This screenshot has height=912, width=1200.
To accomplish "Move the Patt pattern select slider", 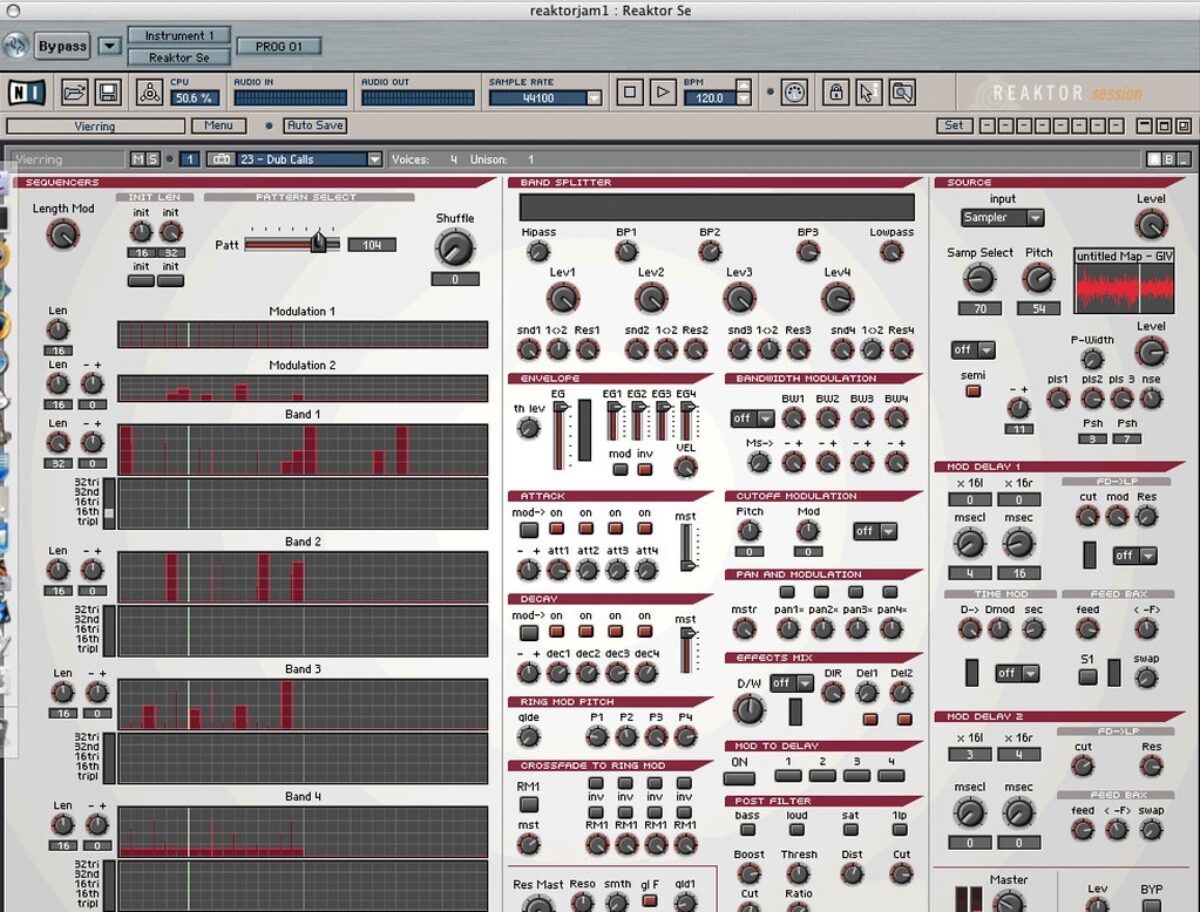I will point(316,243).
